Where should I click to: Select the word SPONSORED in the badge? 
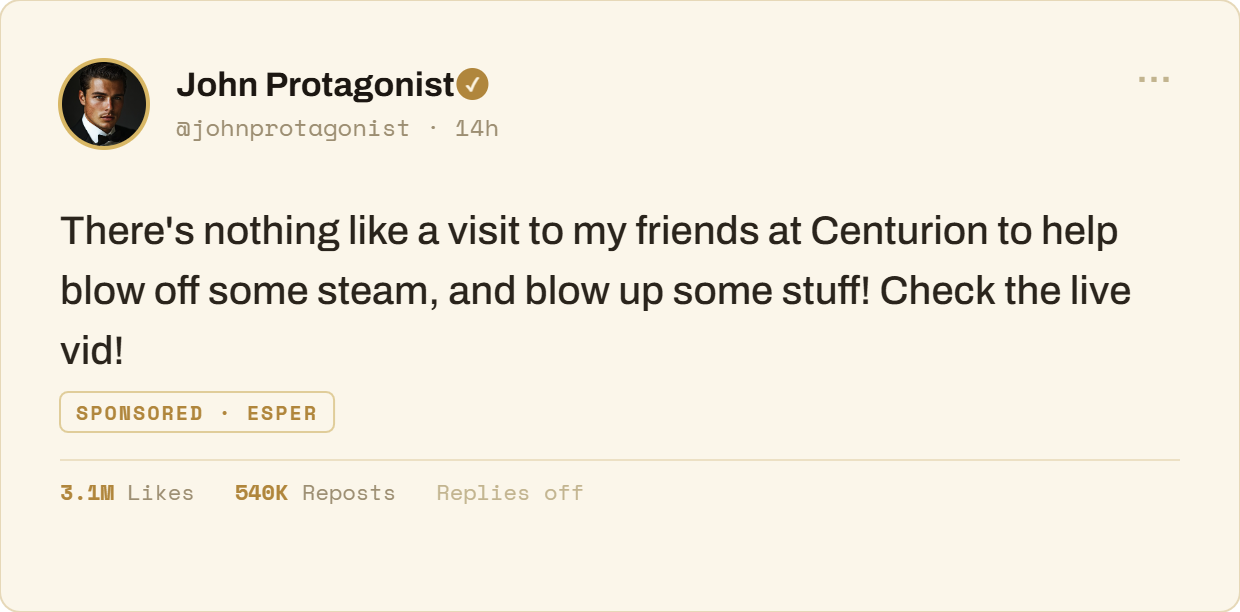[x=139, y=413]
